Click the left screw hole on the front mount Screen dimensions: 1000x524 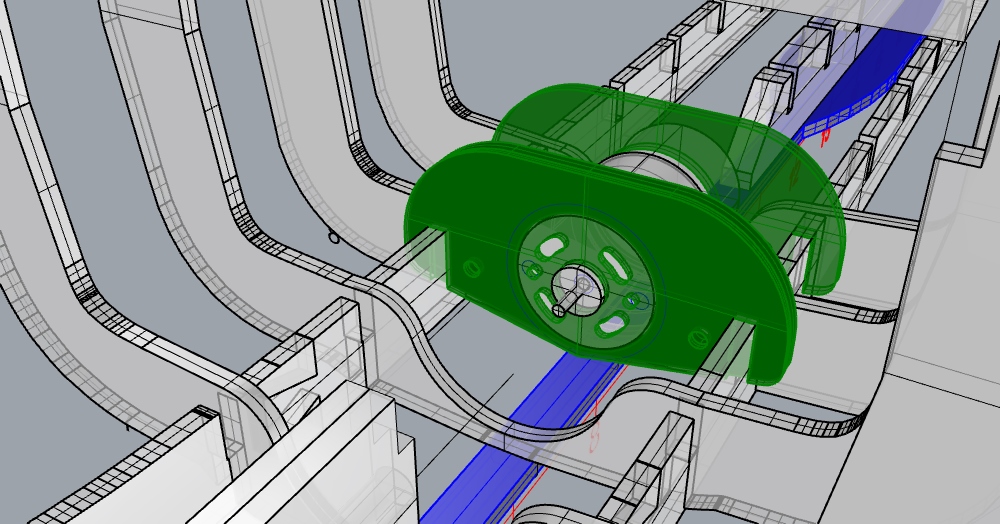point(473,268)
